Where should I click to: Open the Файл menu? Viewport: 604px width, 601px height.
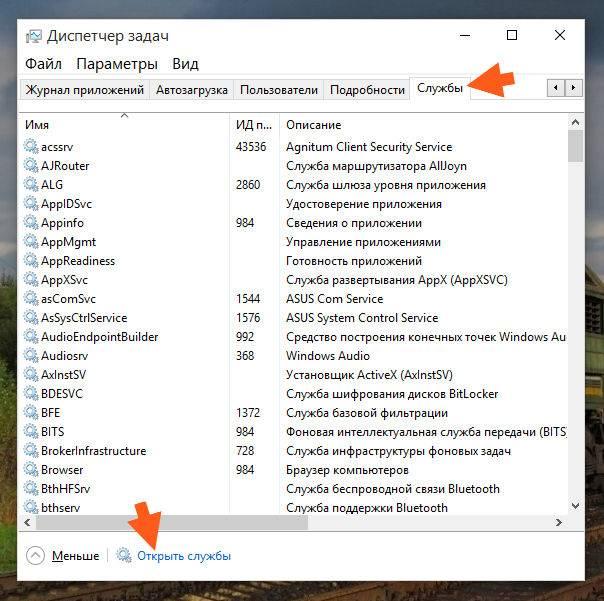(43, 64)
